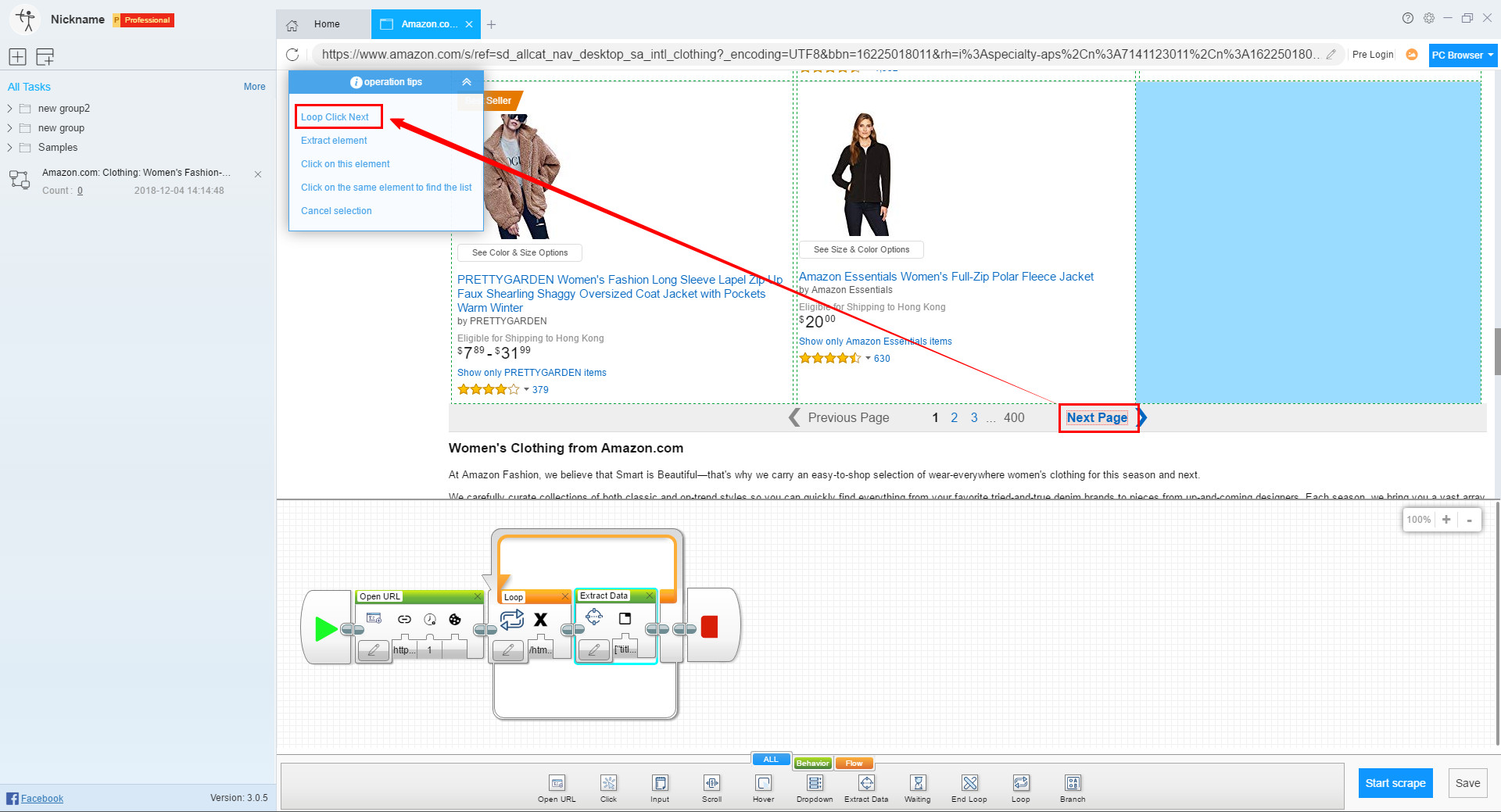Create a new task with plus icon

point(17,56)
